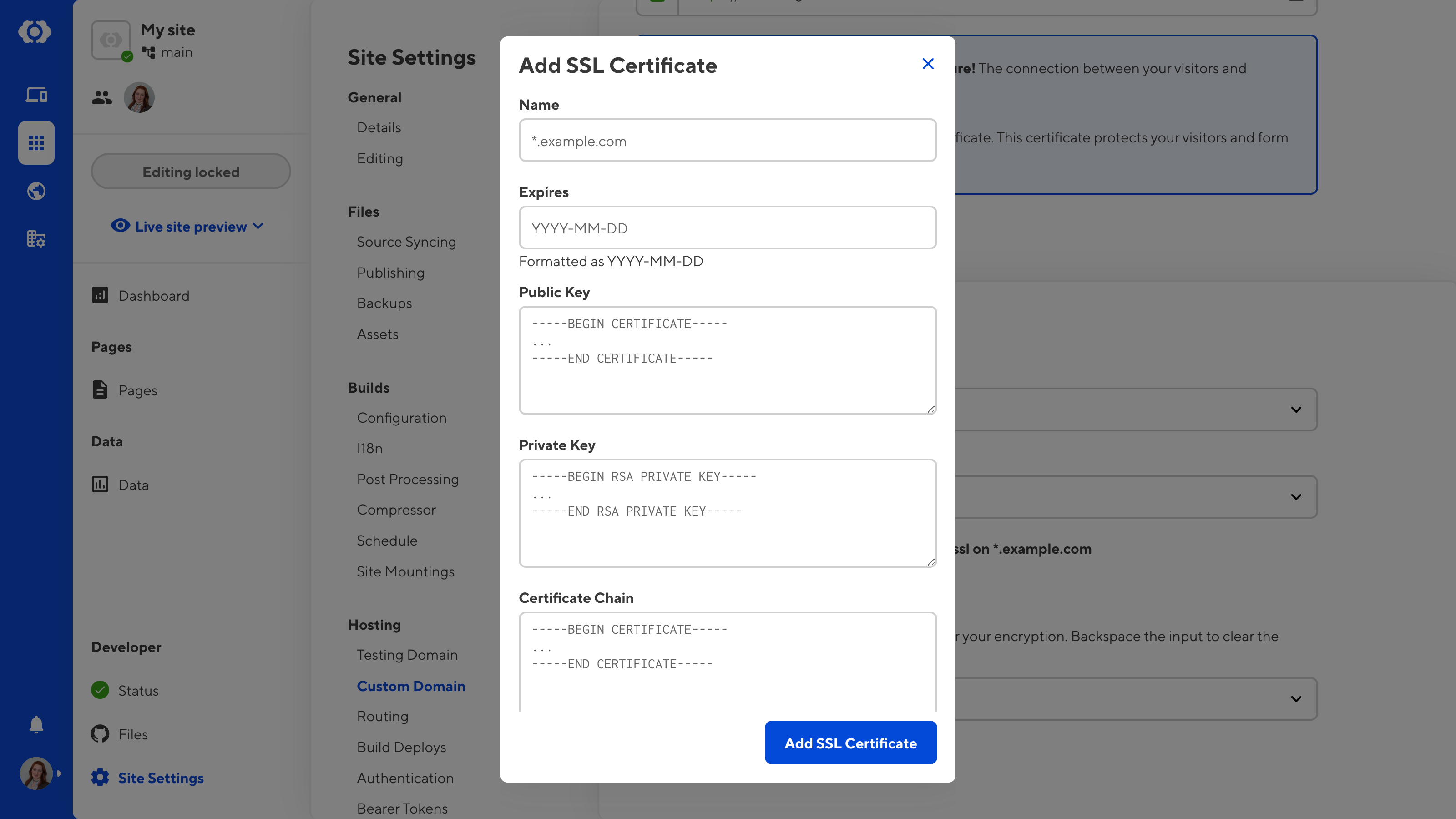Click the eye icon beside Live site preview
This screenshot has height=819, width=1456.
pyautogui.click(x=120, y=226)
